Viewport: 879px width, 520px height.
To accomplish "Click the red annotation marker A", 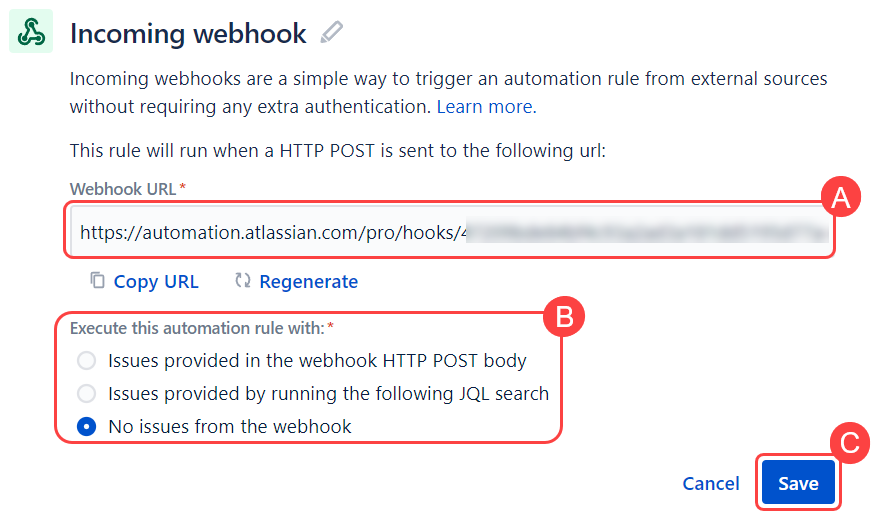I will click(840, 198).
